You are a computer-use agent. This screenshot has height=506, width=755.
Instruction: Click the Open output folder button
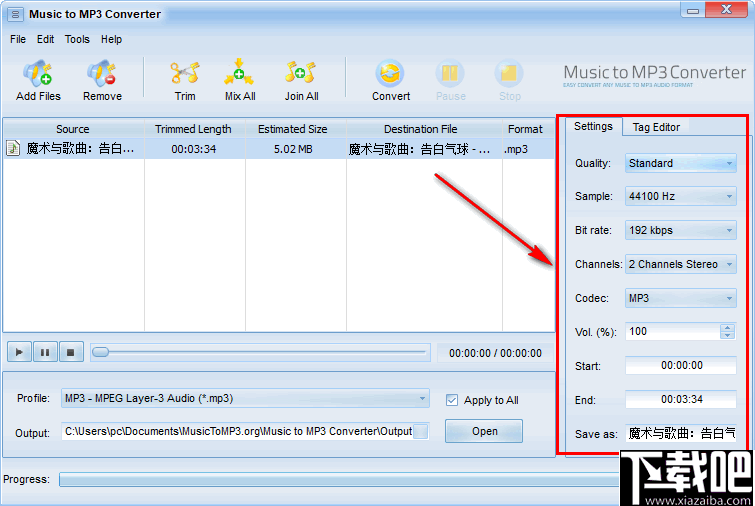tap(484, 431)
